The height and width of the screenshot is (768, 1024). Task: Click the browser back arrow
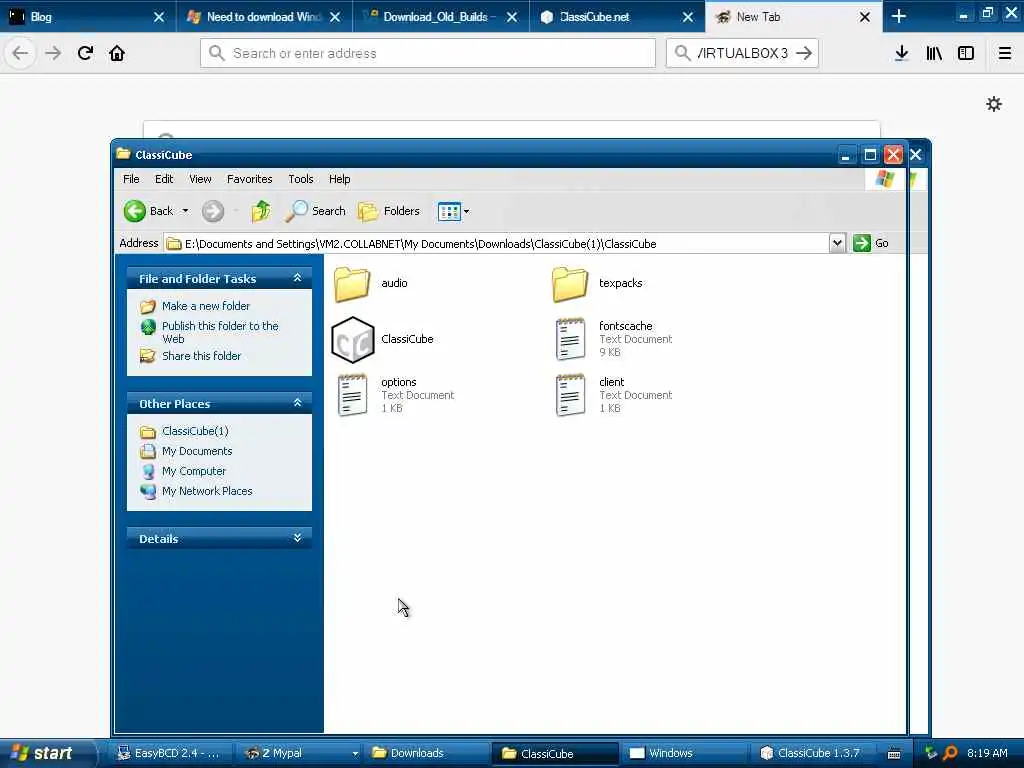20,53
